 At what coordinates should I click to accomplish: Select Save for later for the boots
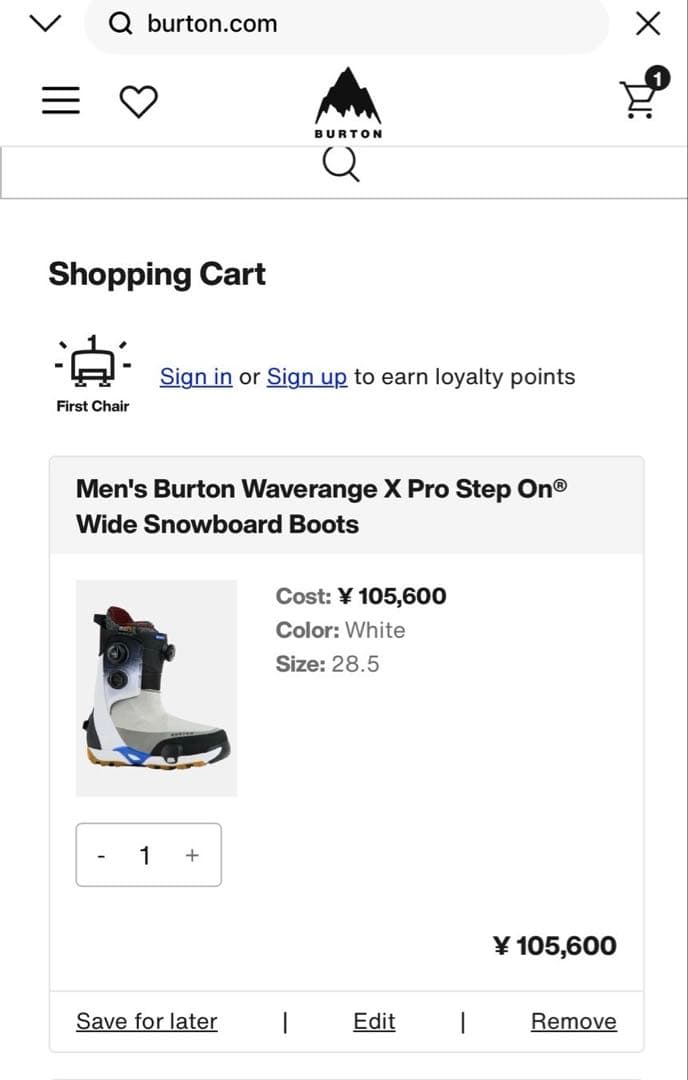[146, 1021]
